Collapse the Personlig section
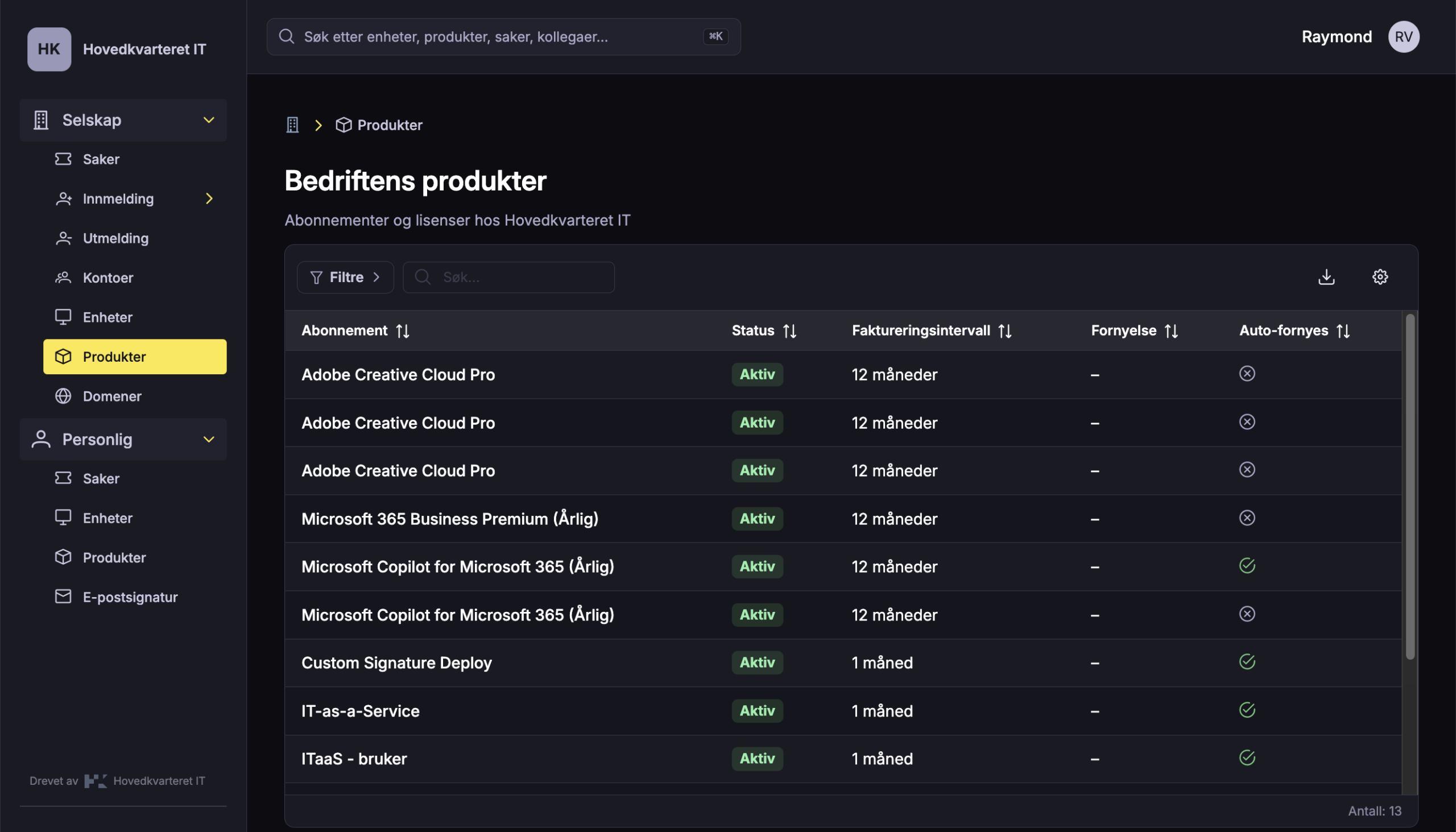This screenshot has width=1456, height=832. [209, 440]
